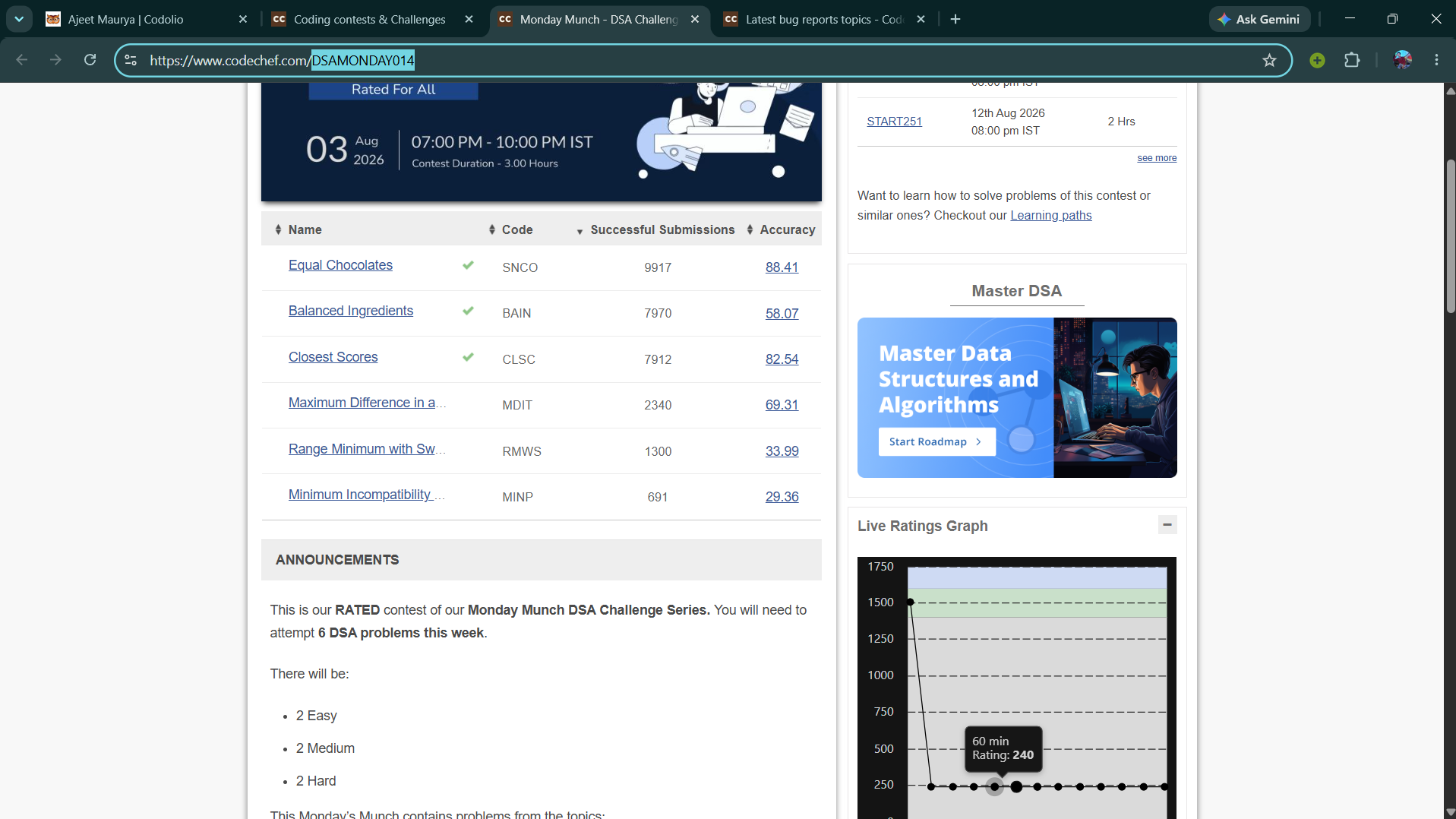Sort problems by Name column

point(298,229)
